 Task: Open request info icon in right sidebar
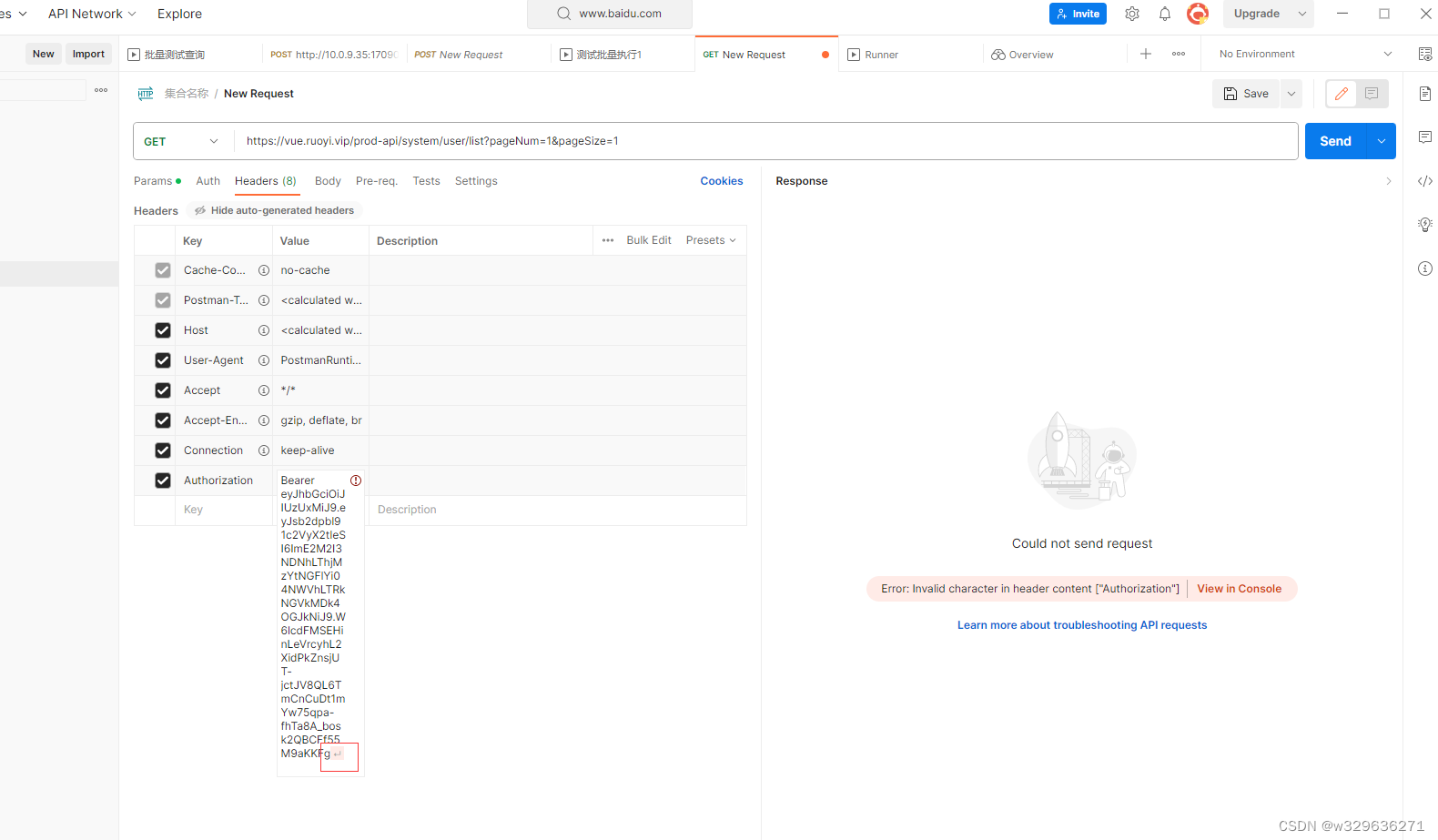(1425, 268)
